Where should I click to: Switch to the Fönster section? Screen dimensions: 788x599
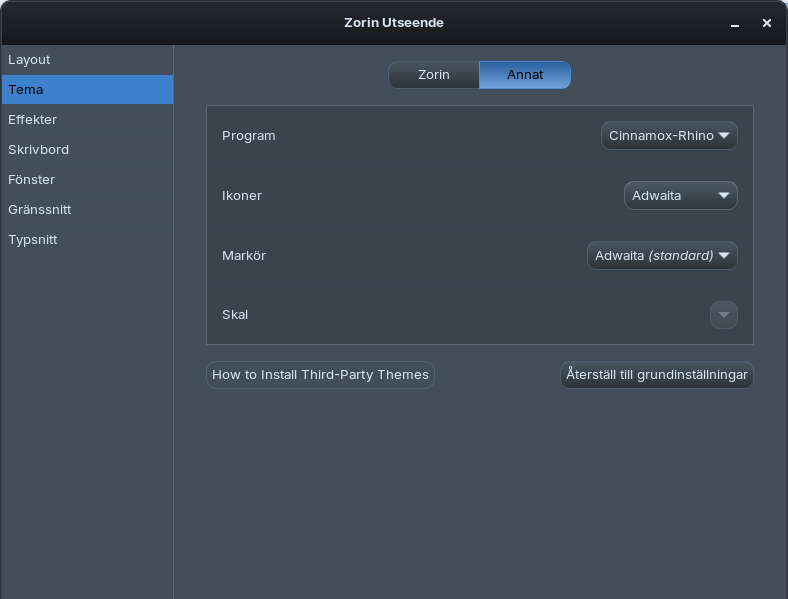pyautogui.click(x=87, y=179)
